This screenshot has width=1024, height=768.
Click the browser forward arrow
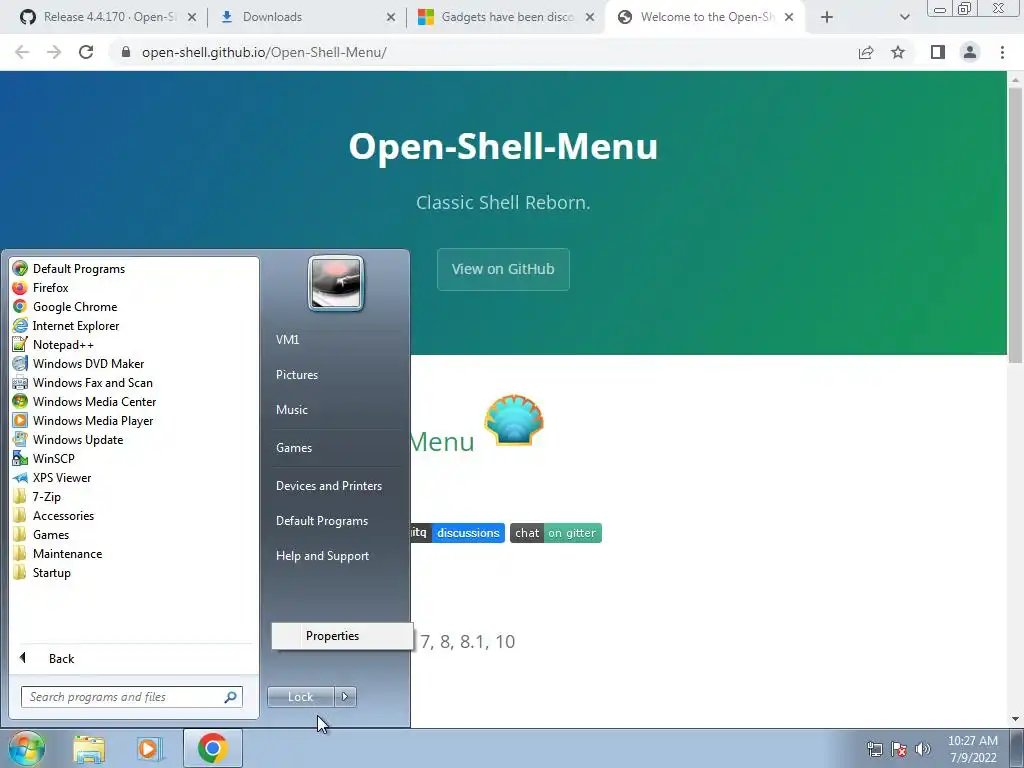tap(54, 52)
